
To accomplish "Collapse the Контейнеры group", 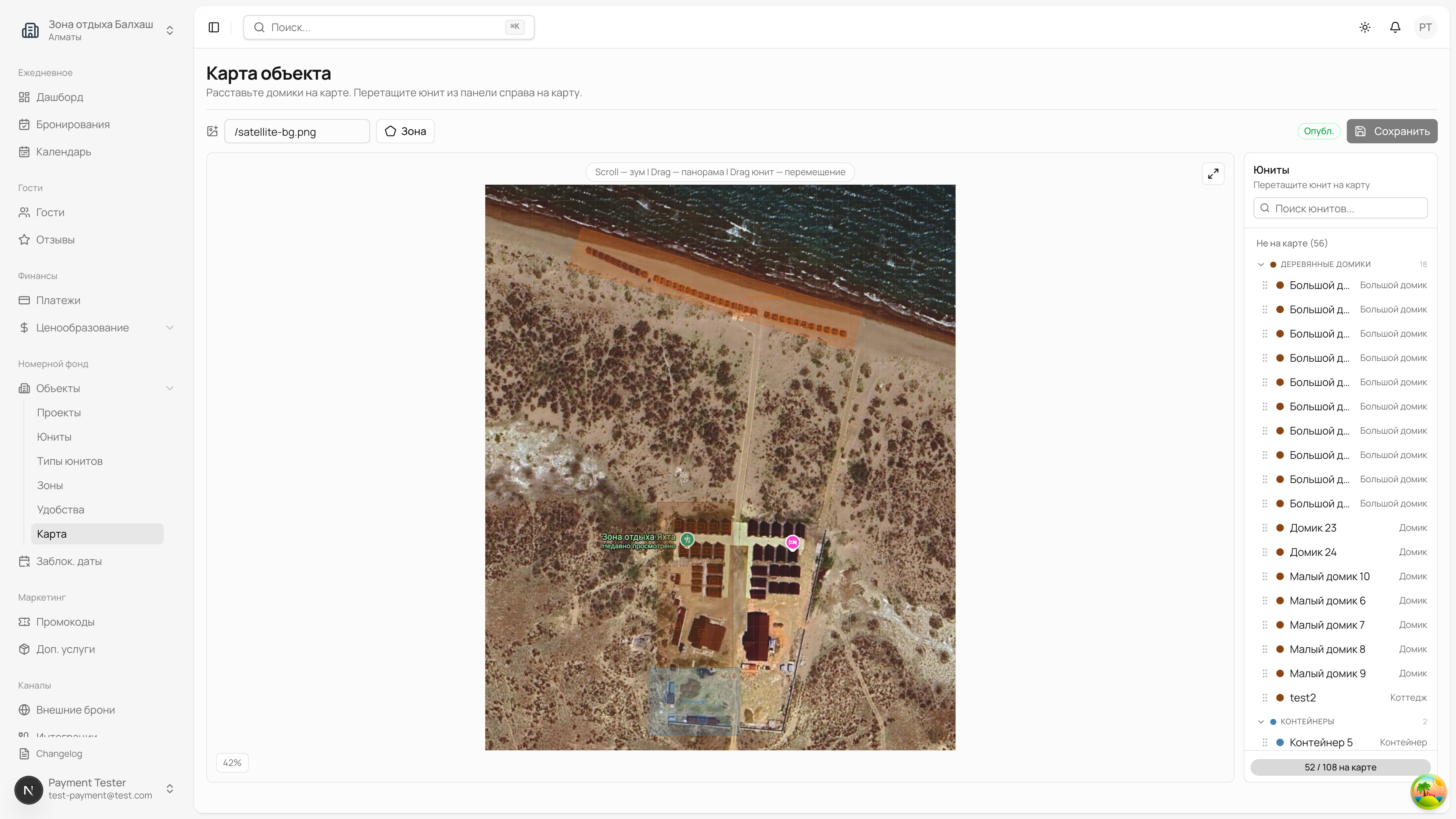I will coord(1261,721).
